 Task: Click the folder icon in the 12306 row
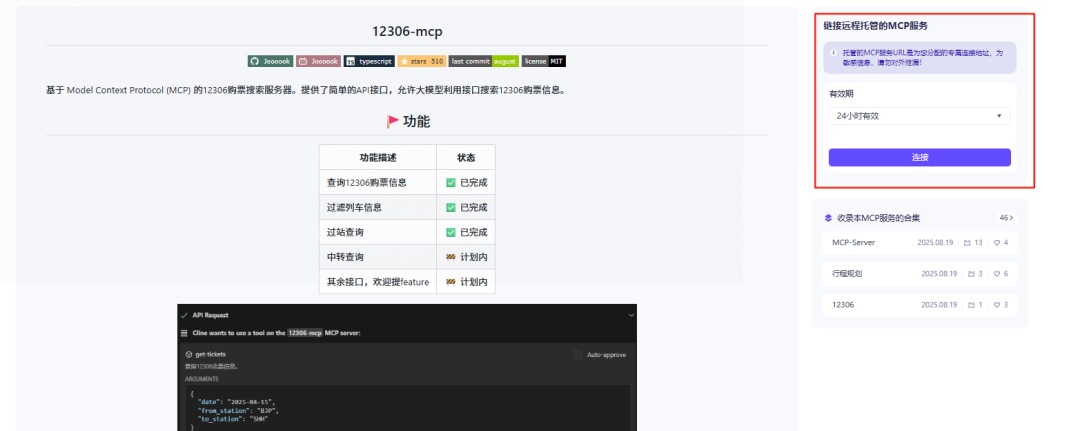point(971,304)
